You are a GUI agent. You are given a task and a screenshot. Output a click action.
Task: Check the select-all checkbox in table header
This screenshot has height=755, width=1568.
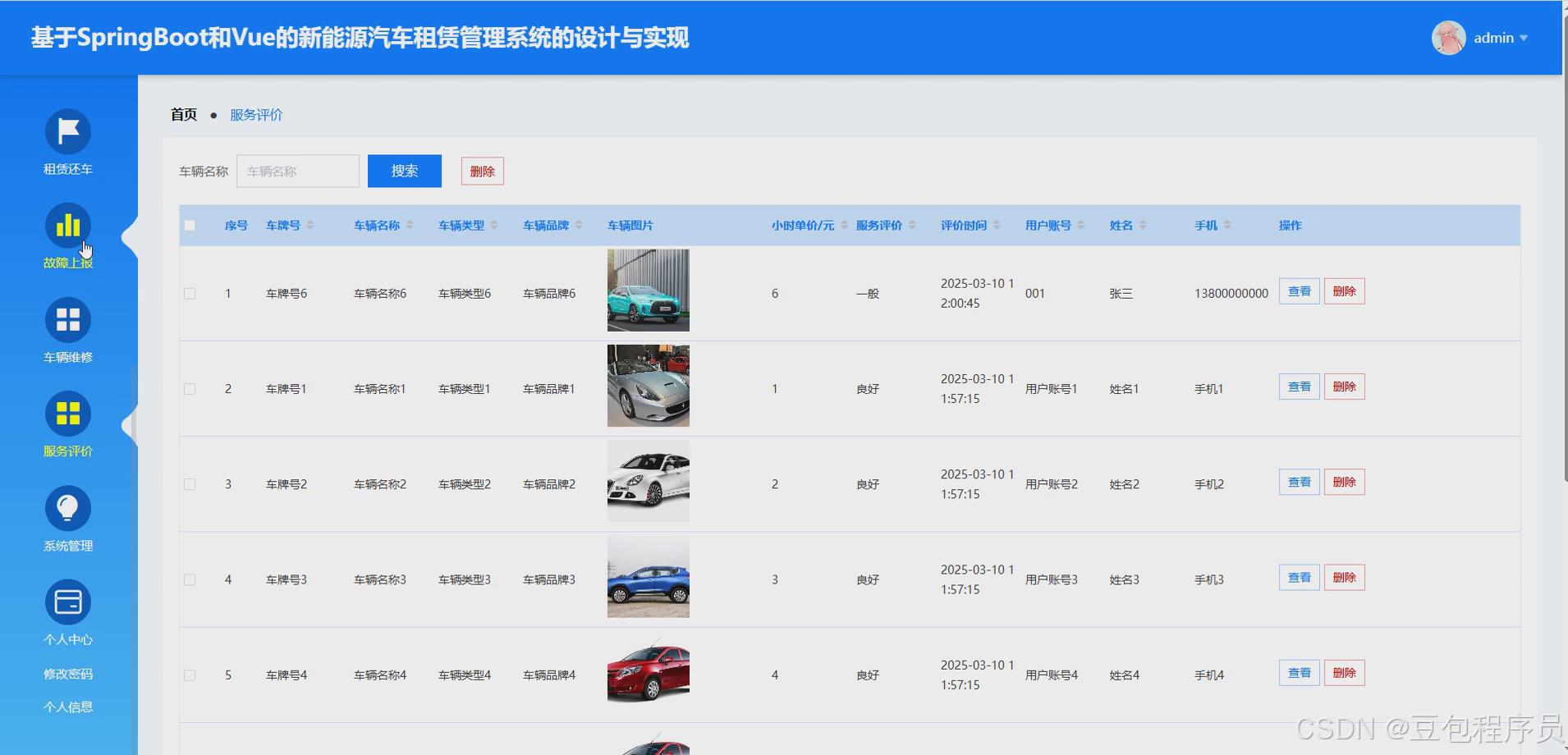pyautogui.click(x=190, y=225)
